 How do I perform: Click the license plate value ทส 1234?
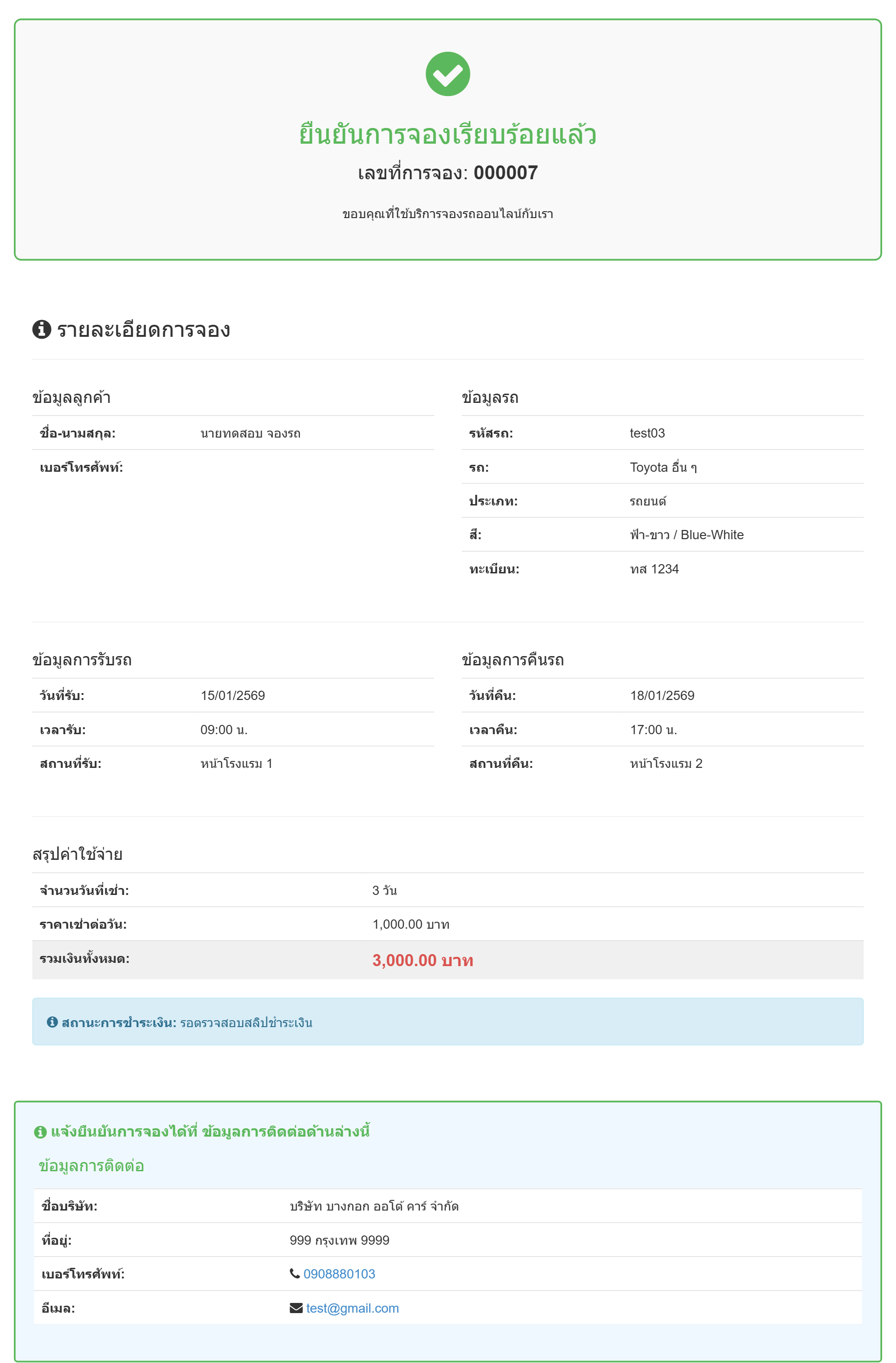pyautogui.click(x=654, y=569)
